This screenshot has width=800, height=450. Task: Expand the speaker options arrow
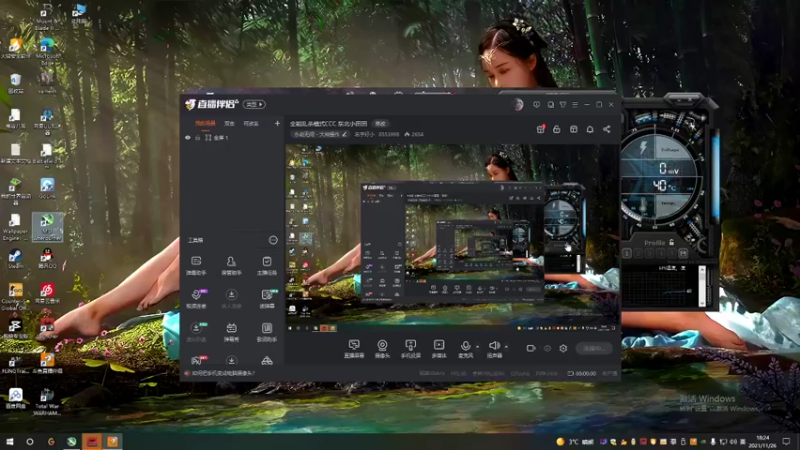coord(506,347)
